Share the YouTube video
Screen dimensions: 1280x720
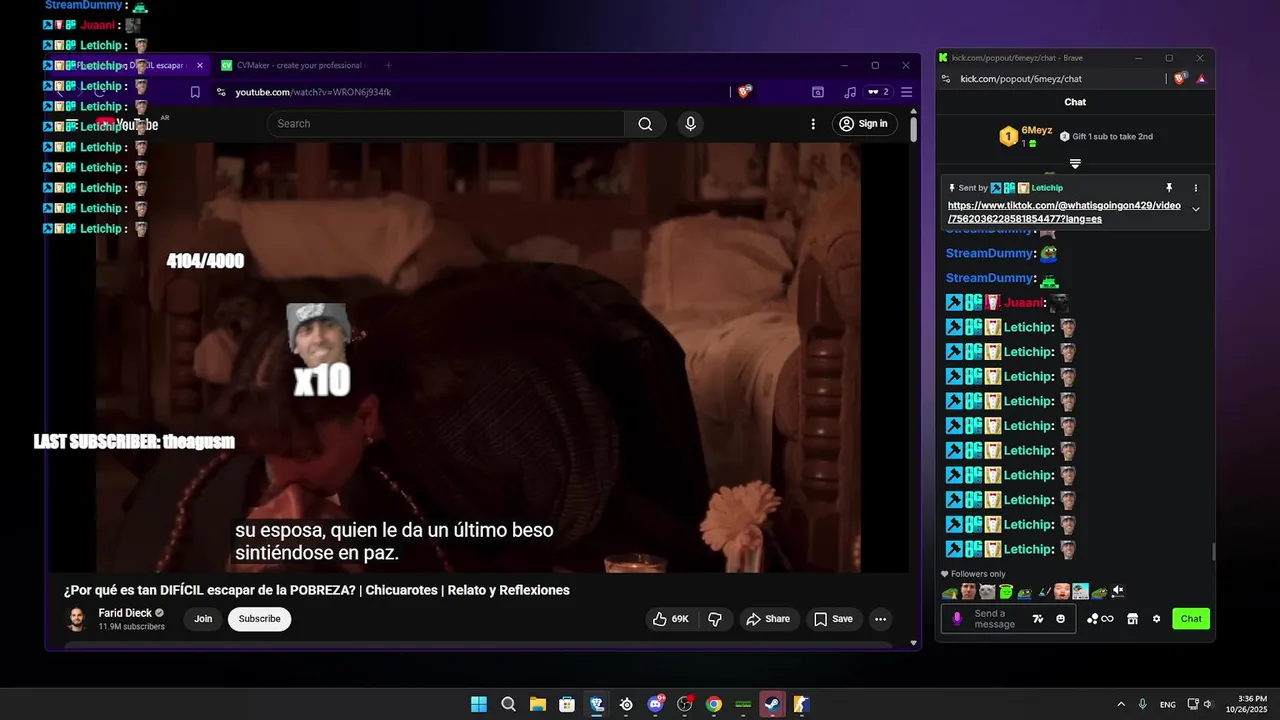[768, 619]
